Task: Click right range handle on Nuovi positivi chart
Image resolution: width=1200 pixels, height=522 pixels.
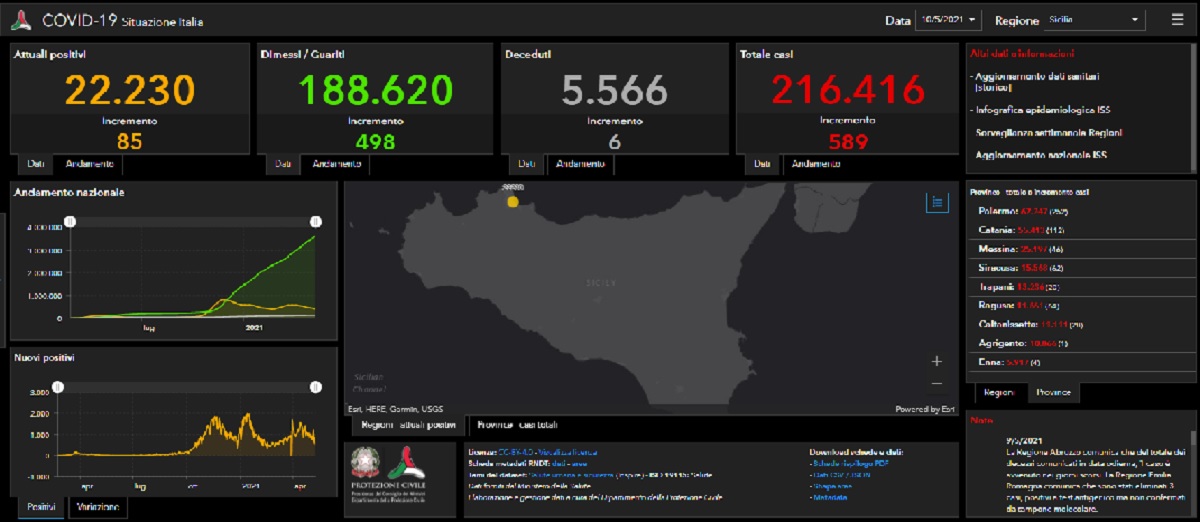Action: click(315, 387)
